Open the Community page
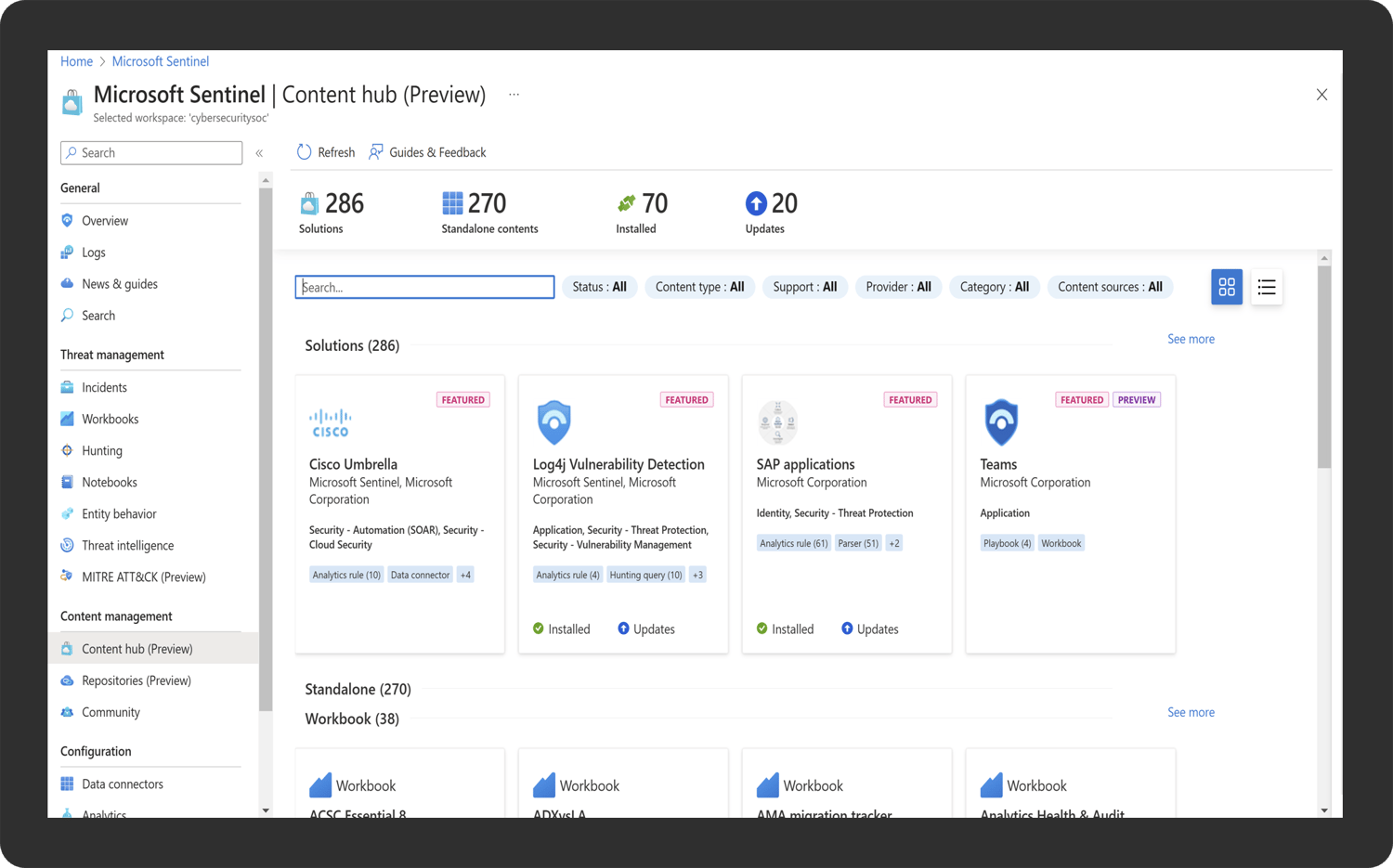1393x868 pixels. (111, 712)
